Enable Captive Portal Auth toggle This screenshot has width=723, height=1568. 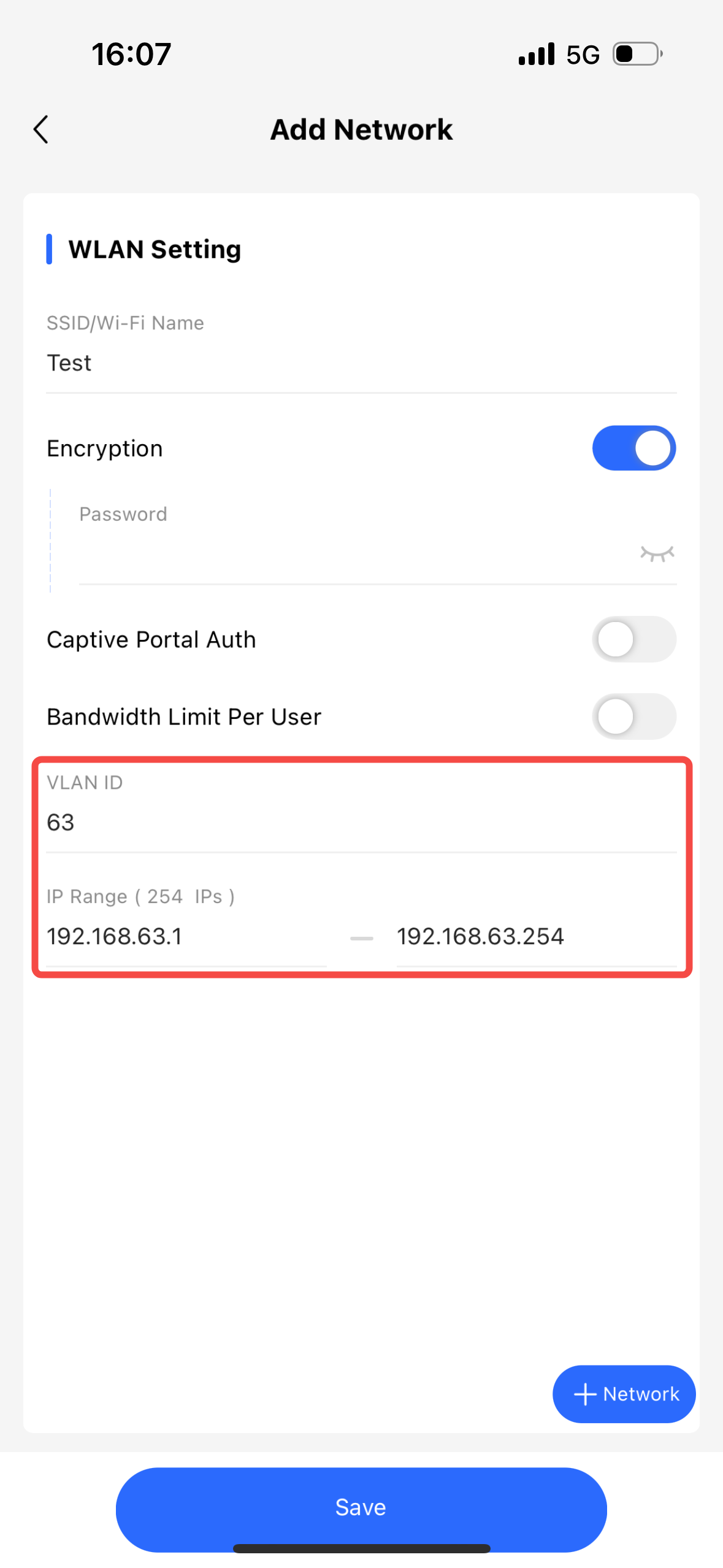click(x=633, y=639)
